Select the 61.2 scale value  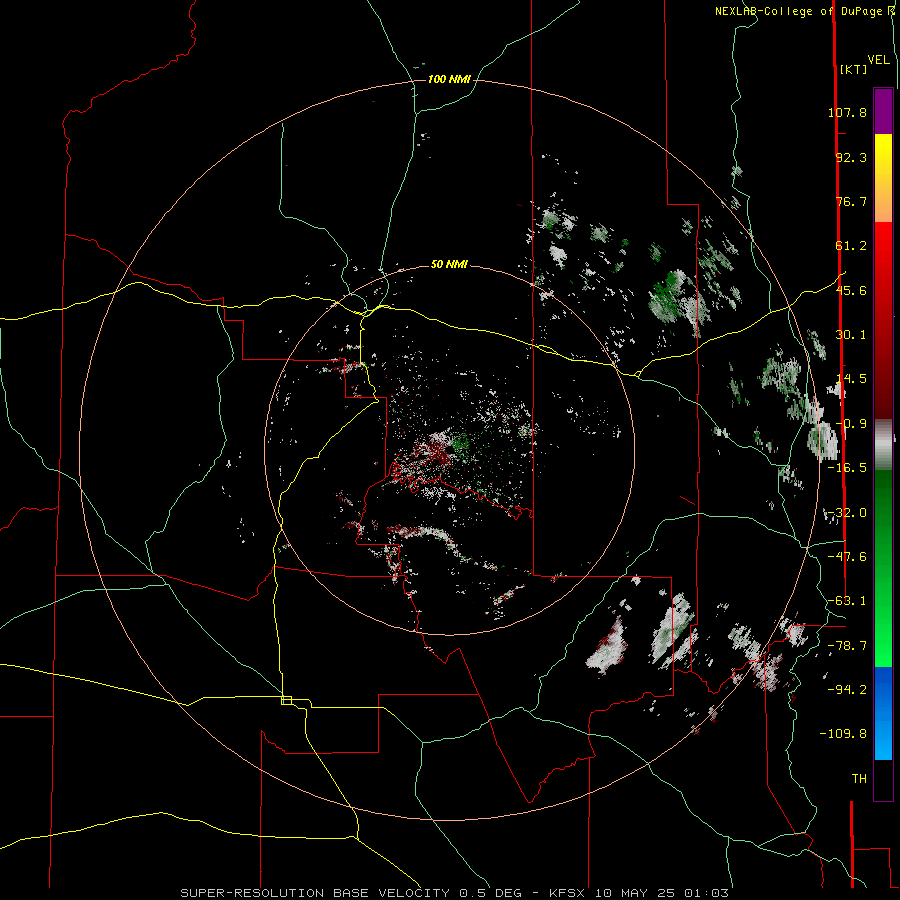coord(851,246)
